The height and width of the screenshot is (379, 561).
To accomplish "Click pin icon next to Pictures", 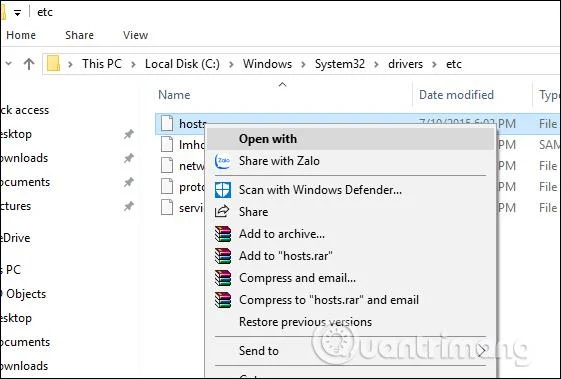I will coord(128,206).
